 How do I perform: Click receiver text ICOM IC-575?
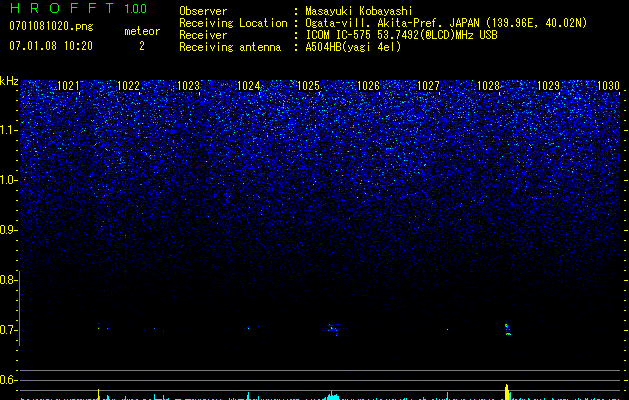pyautogui.click(x=339, y=35)
